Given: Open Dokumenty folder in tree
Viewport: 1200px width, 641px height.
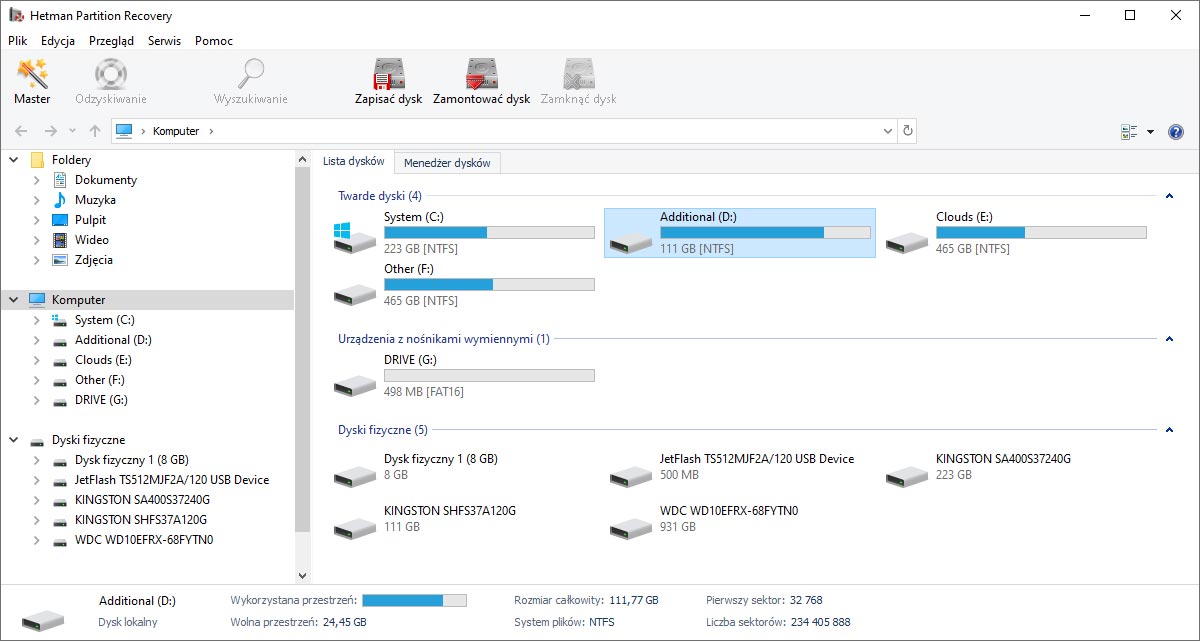Looking at the screenshot, I should [x=105, y=180].
